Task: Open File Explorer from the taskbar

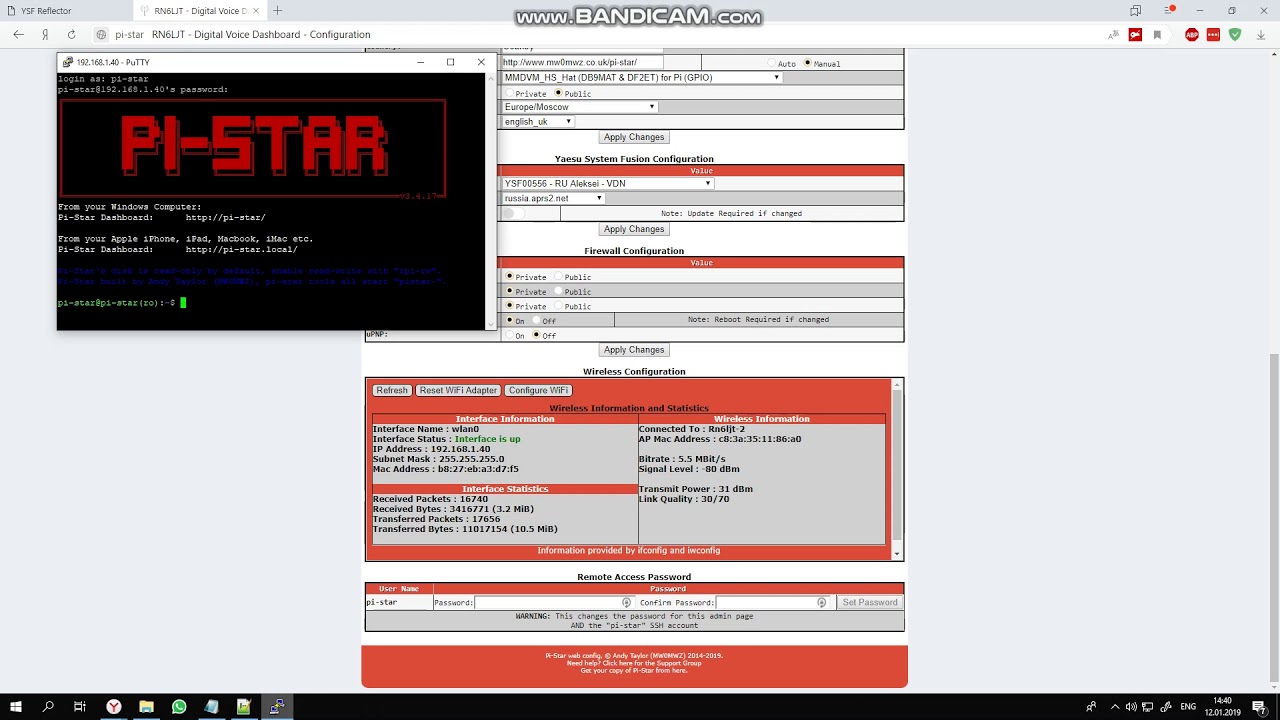Action: (x=146, y=706)
